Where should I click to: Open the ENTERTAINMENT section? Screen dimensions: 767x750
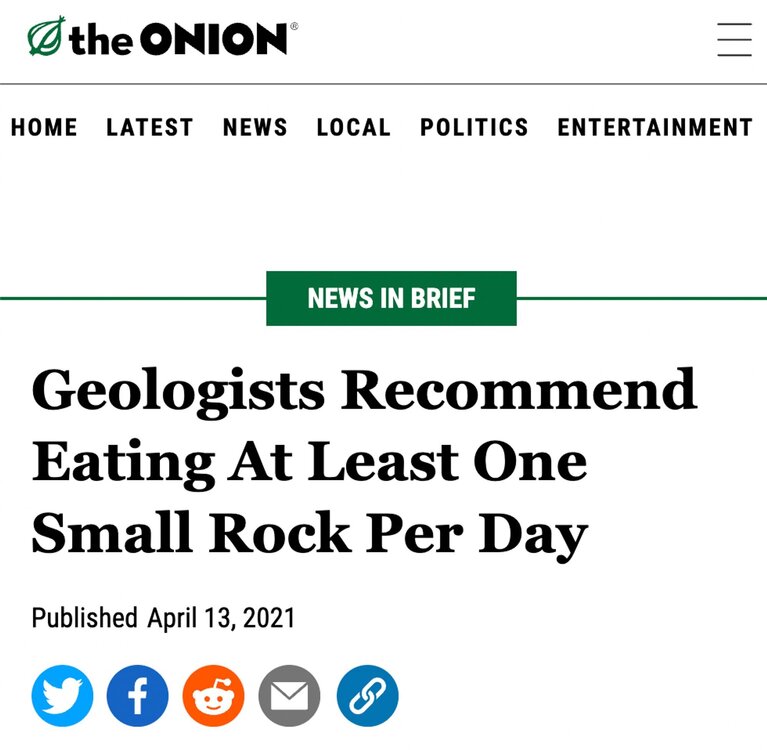[655, 128]
